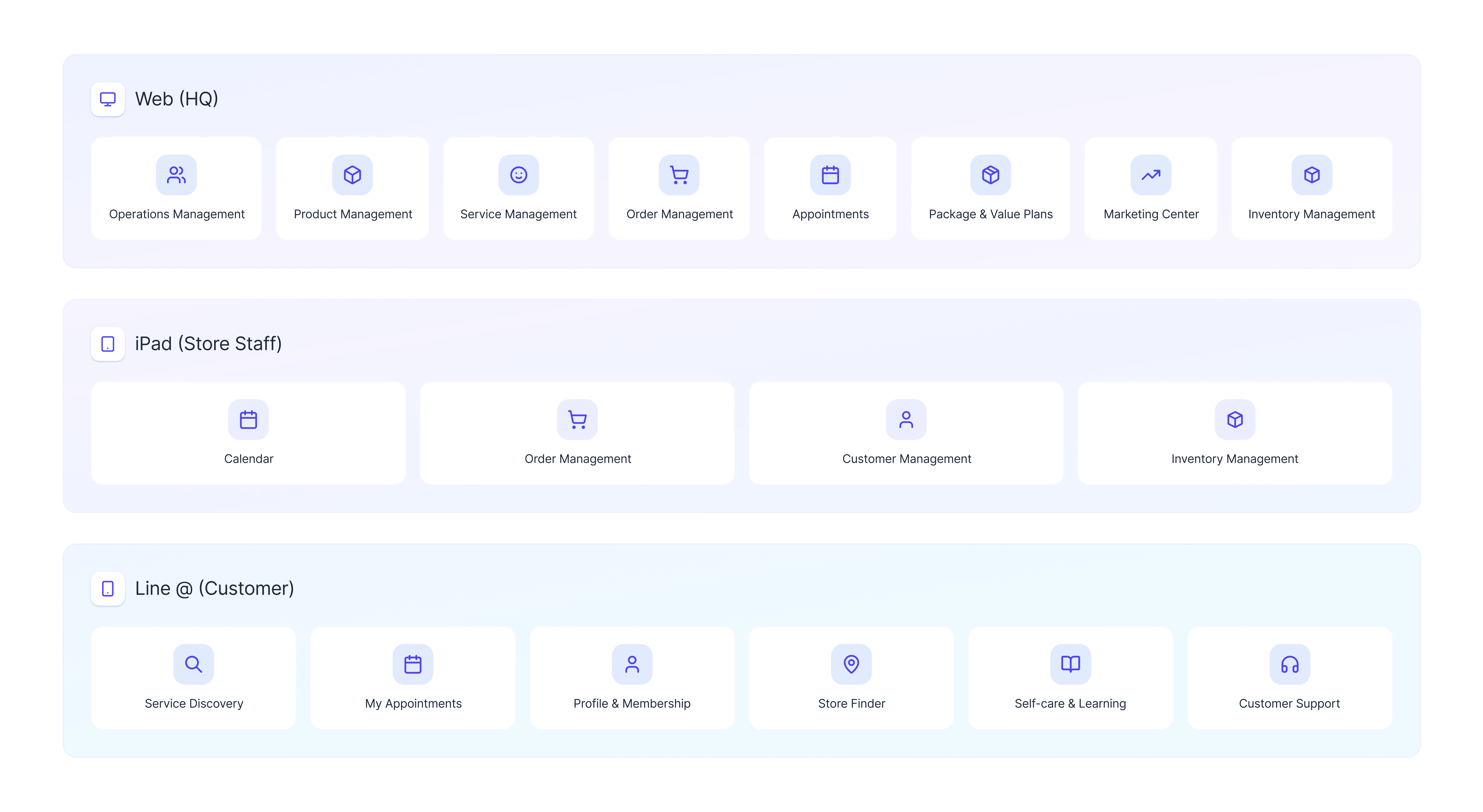Click the Line @ (Customer) phone icon
Image resolution: width=1483 pixels, height=812 pixels.
(x=108, y=588)
